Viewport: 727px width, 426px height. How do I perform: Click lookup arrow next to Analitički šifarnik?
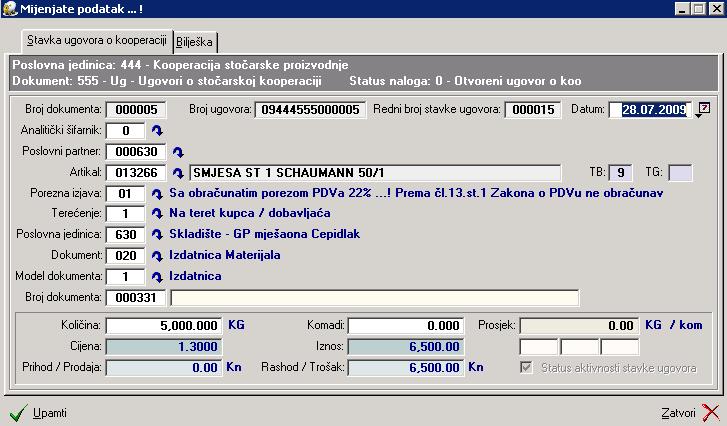[155, 131]
